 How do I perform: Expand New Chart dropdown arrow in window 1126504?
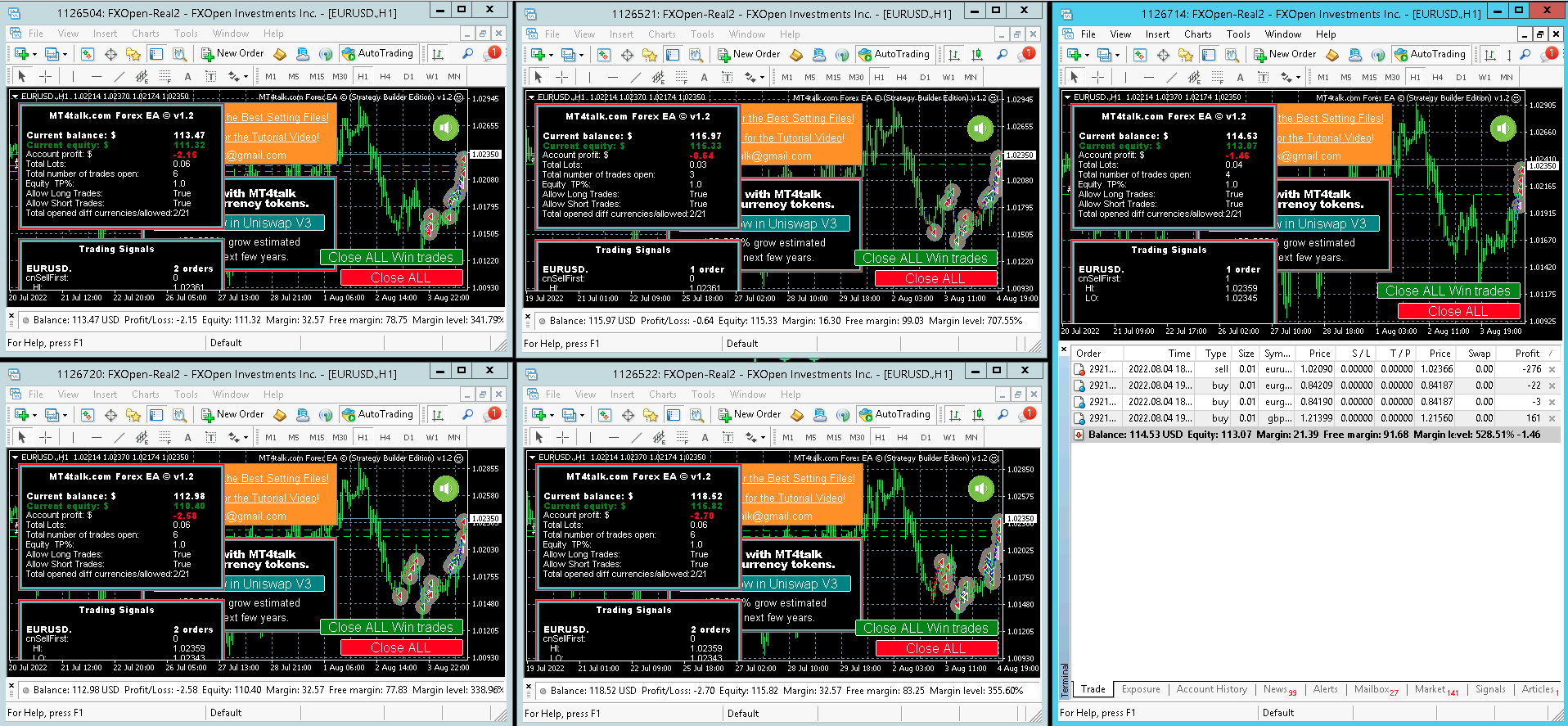point(34,55)
